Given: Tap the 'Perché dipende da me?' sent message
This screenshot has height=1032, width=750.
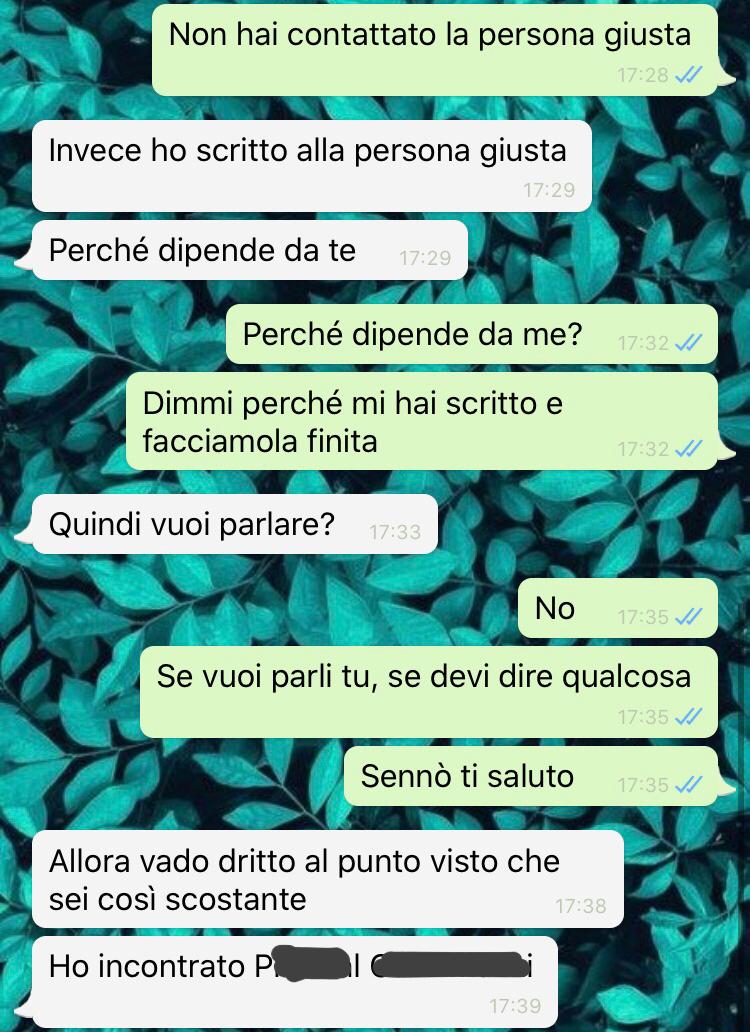Looking at the screenshot, I should (x=472, y=334).
